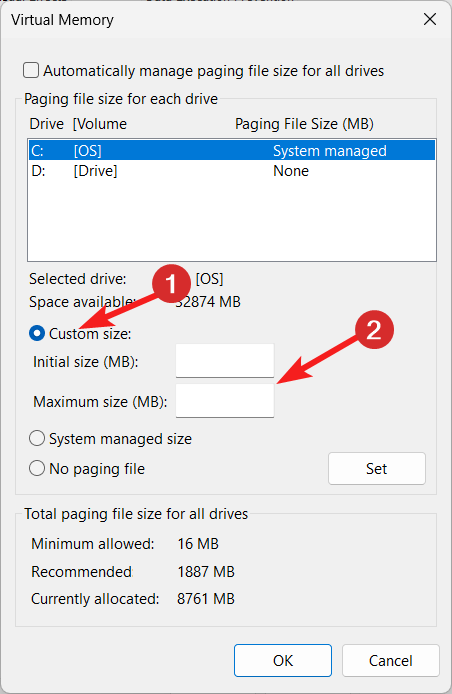Focus the Initial size (MB) field

pos(225,361)
